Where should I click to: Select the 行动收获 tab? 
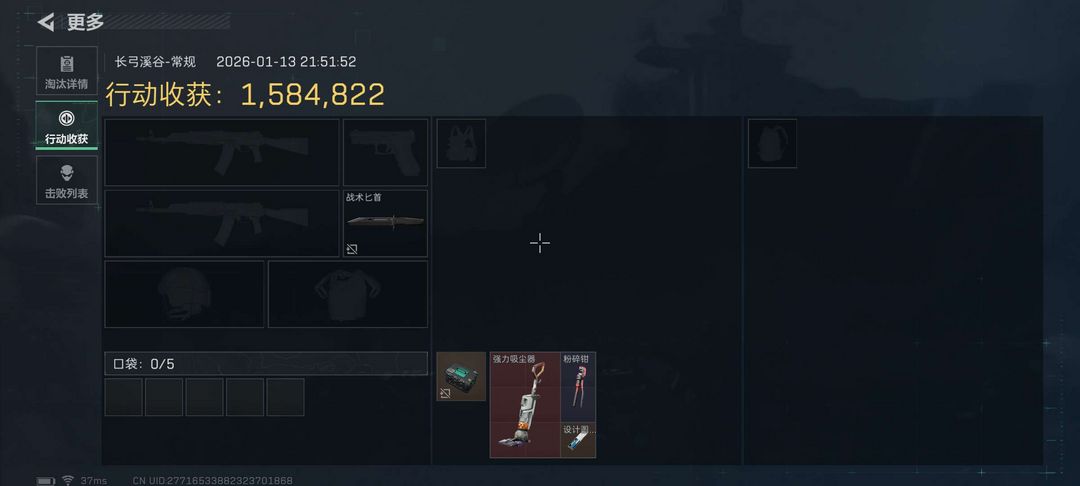(67, 125)
